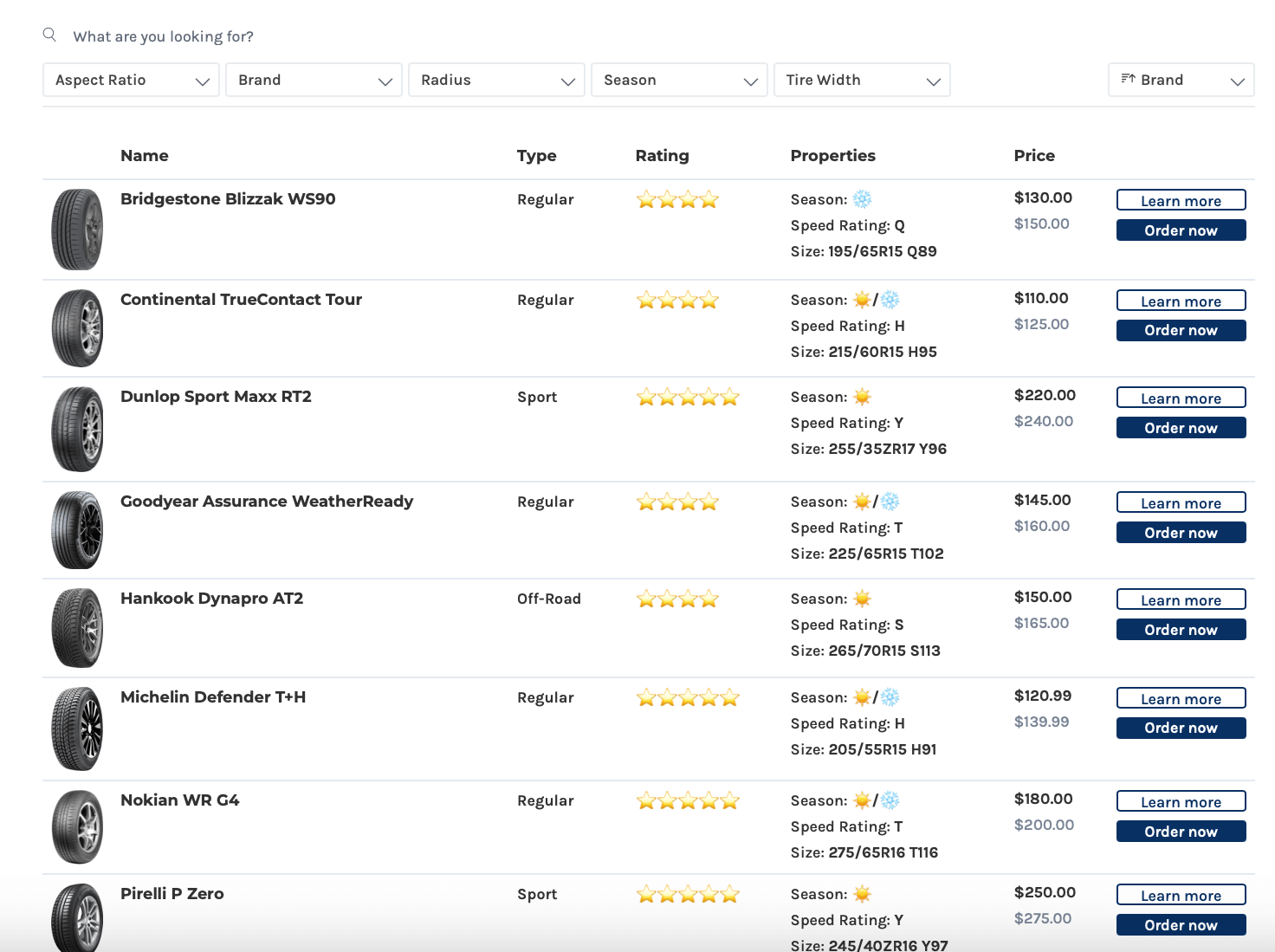Click the star rating for Goodyear Assurance WeatherReady

[x=677, y=502]
